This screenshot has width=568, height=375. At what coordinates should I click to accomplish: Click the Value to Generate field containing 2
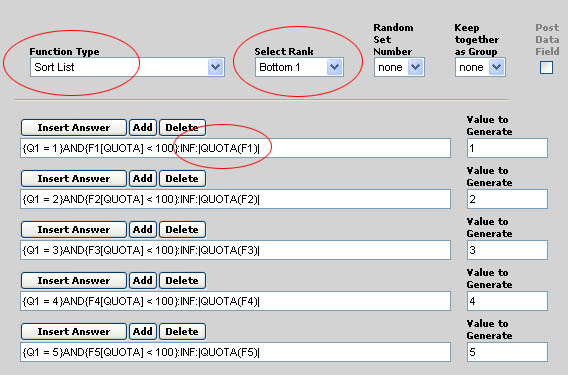[507, 199]
